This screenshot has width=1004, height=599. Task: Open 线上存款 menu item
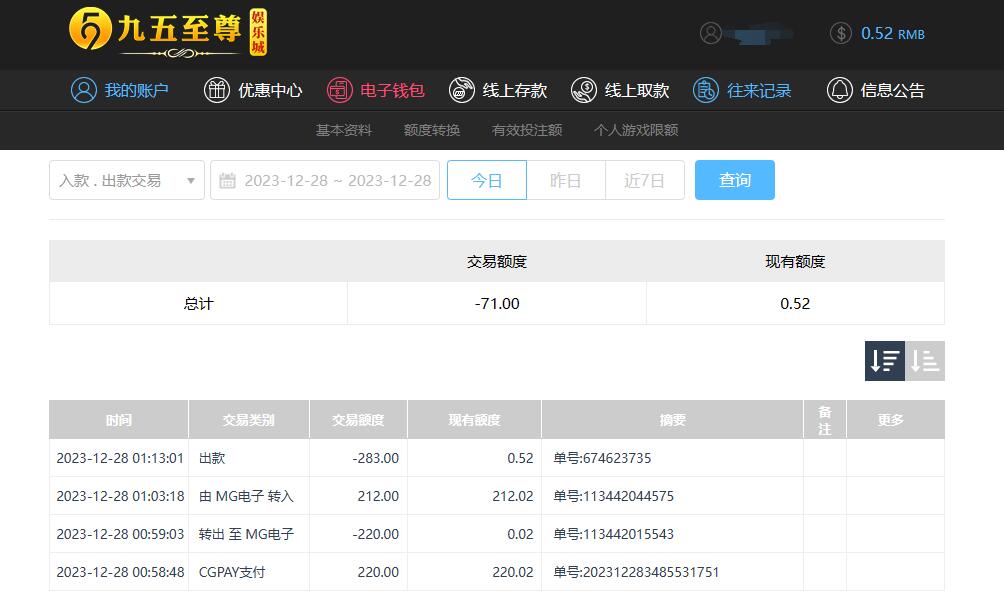click(498, 90)
